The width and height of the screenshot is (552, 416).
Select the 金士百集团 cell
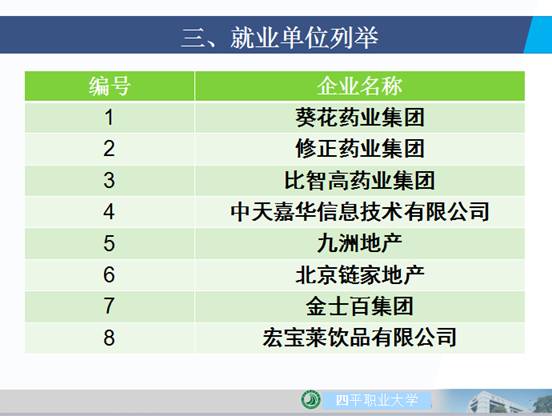click(359, 306)
